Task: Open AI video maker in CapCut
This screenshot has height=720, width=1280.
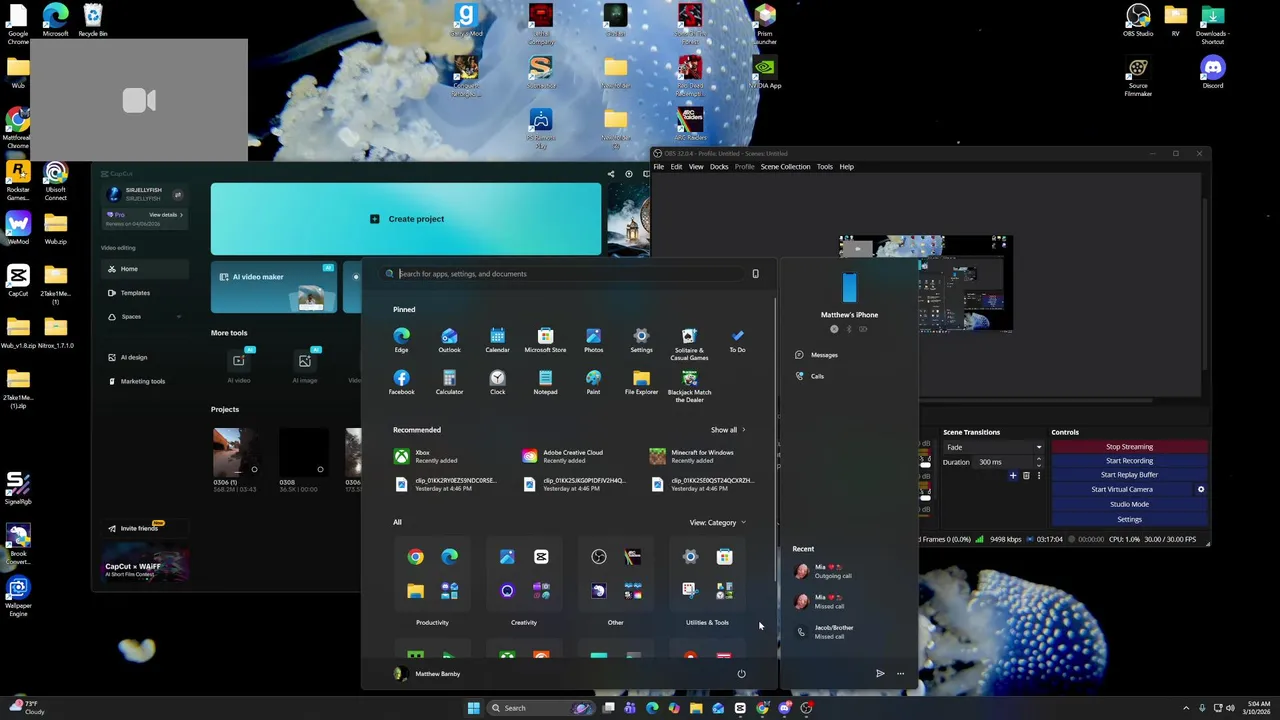Action: tap(273, 287)
